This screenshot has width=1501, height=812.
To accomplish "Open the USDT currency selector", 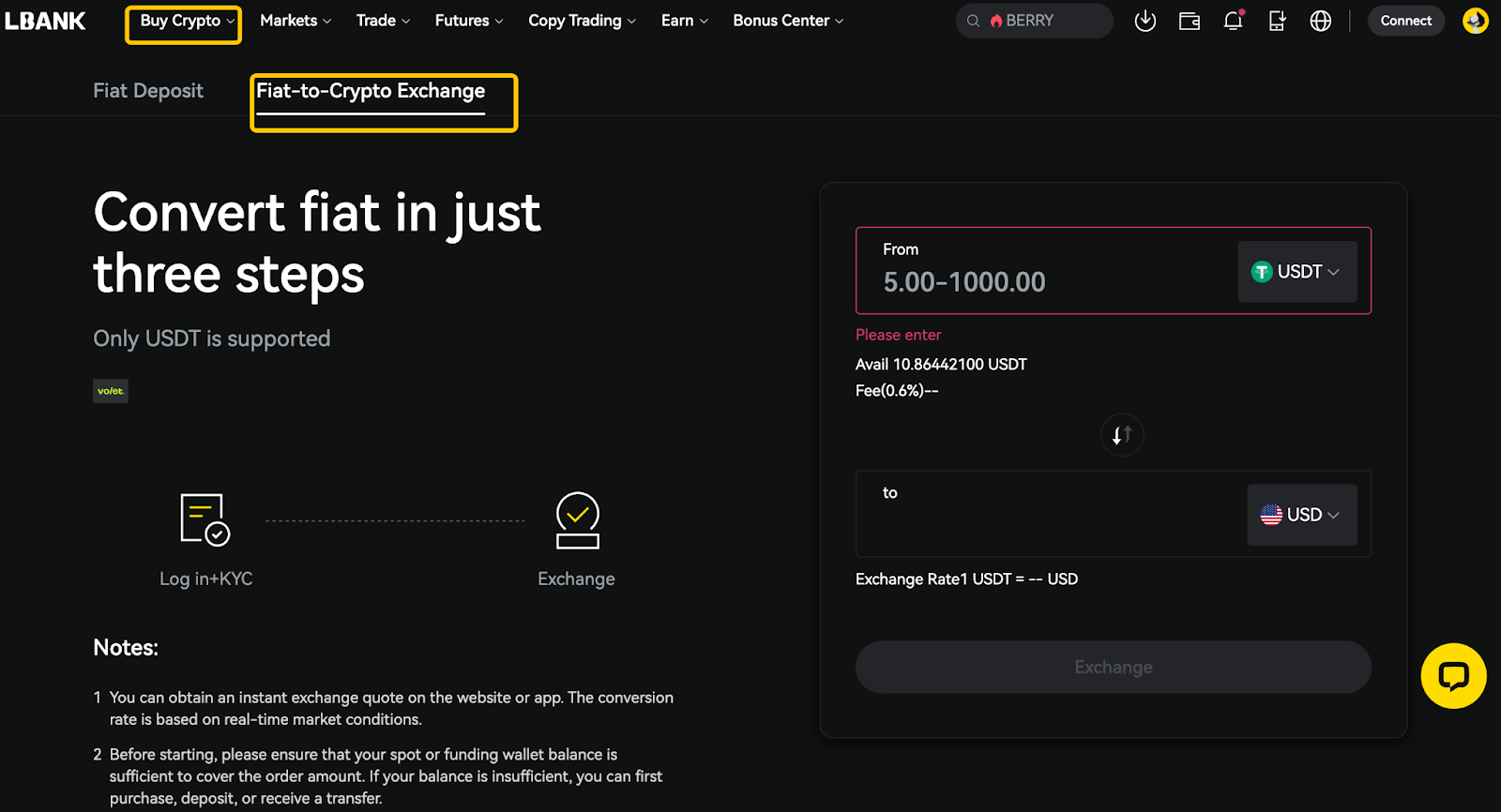I will 1297,272.
